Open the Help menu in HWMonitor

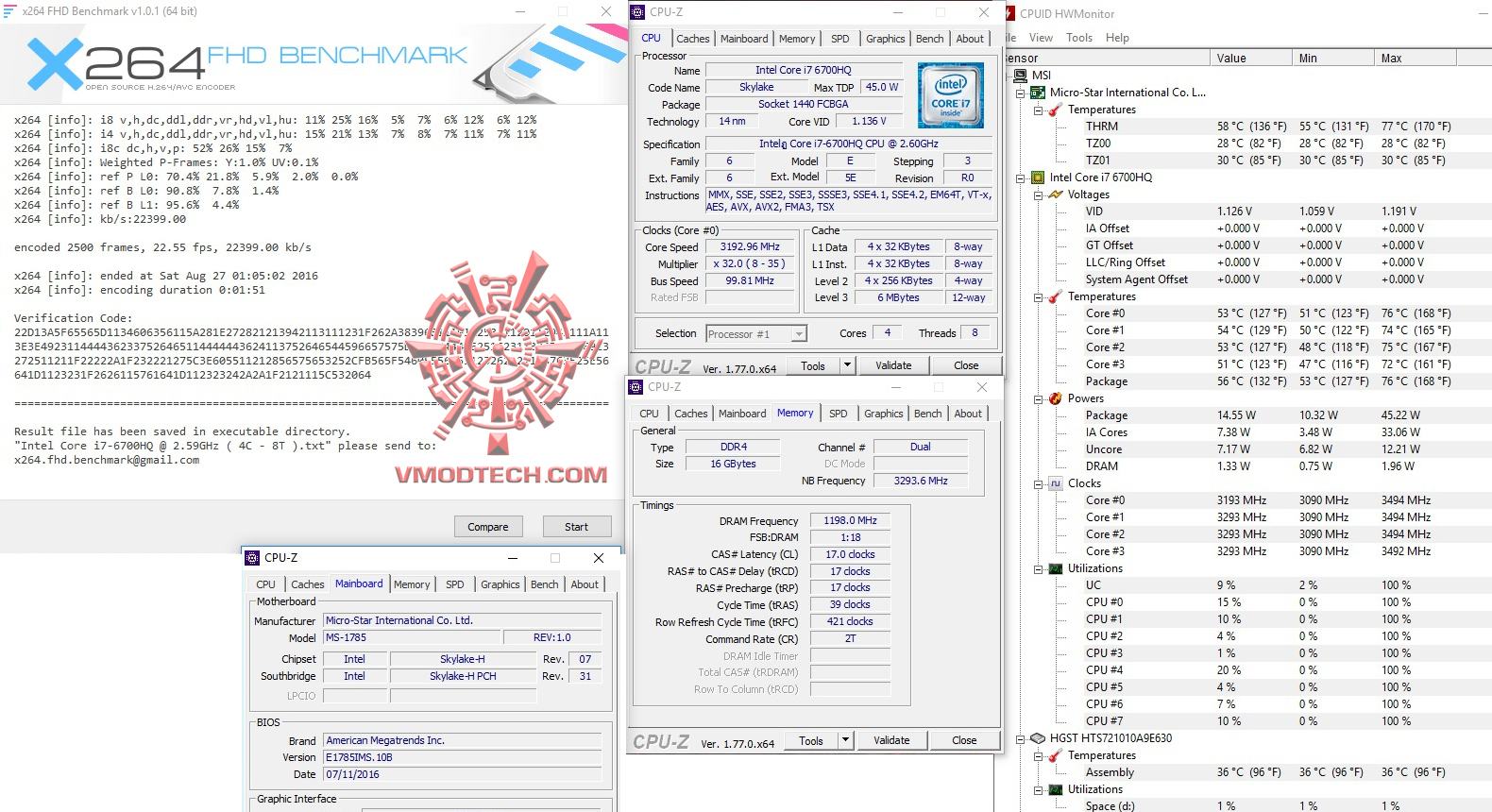(x=1117, y=38)
